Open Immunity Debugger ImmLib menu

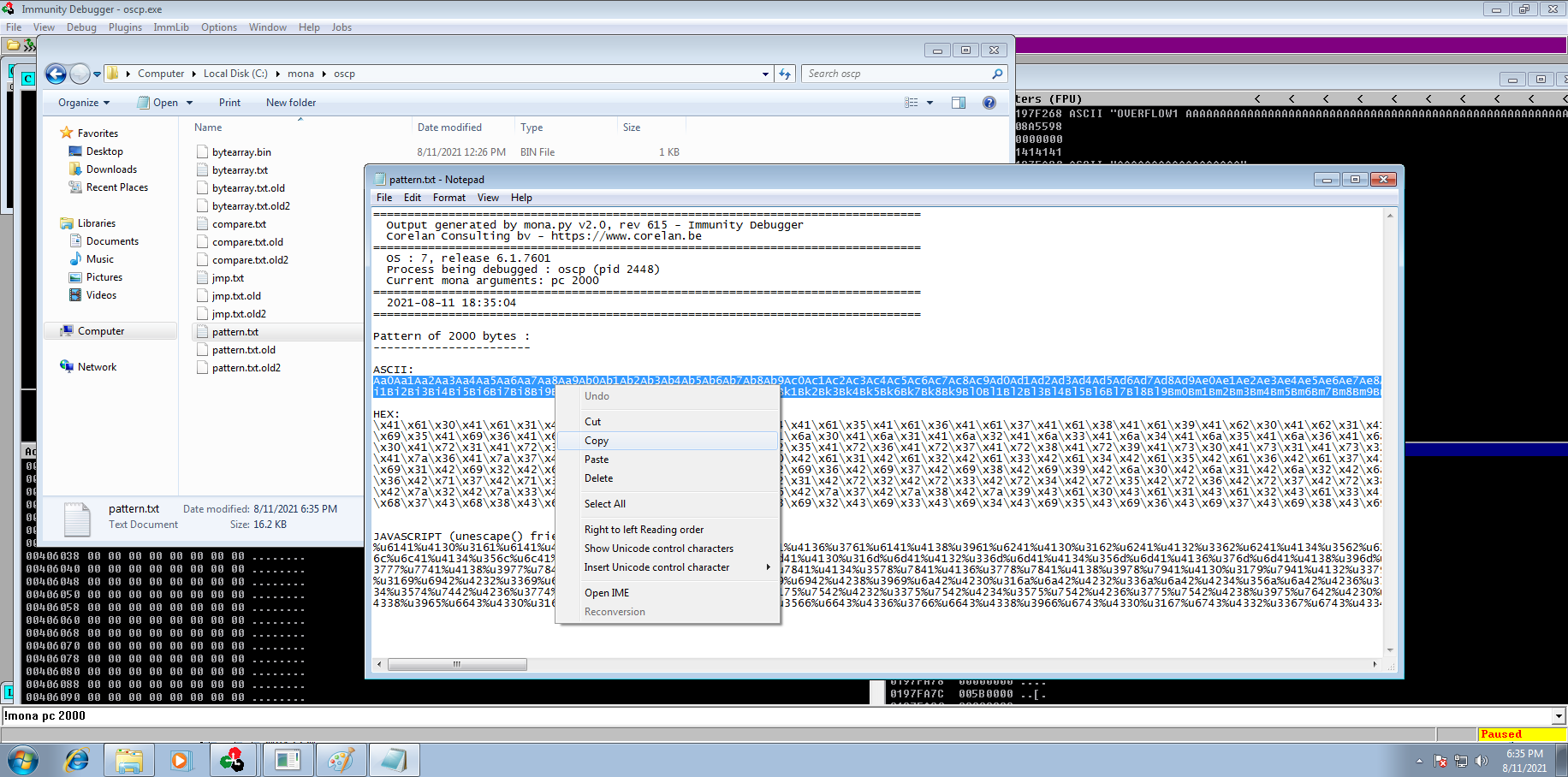(171, 27)
